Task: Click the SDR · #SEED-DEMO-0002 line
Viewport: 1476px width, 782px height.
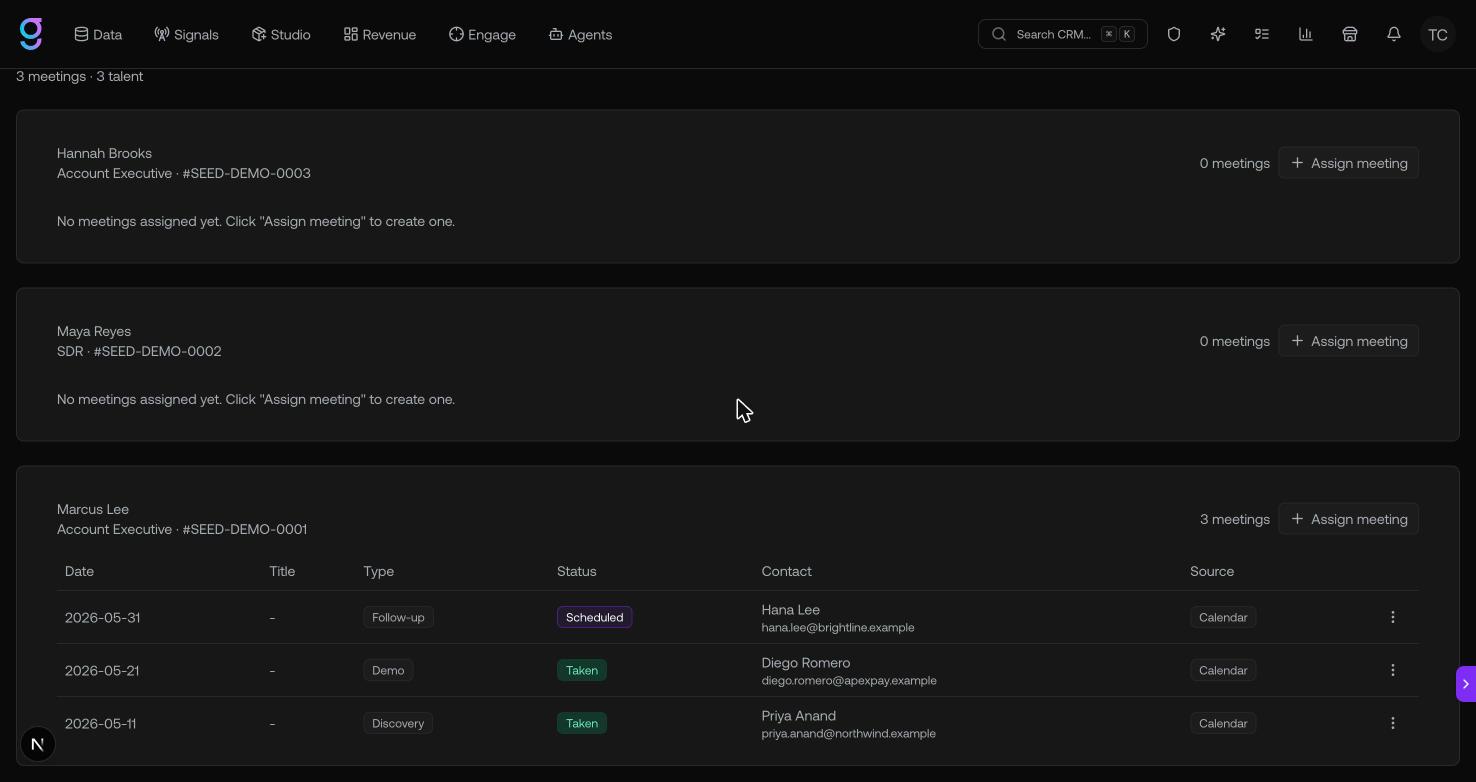Action: coord(139,351)
